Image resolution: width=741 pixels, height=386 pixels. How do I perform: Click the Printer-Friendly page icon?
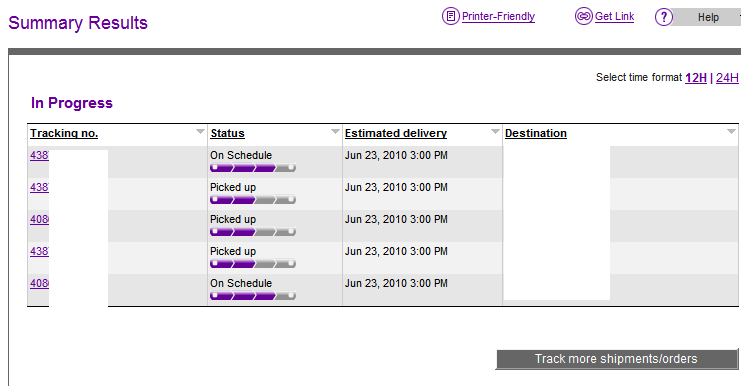(x=450, y=16)
